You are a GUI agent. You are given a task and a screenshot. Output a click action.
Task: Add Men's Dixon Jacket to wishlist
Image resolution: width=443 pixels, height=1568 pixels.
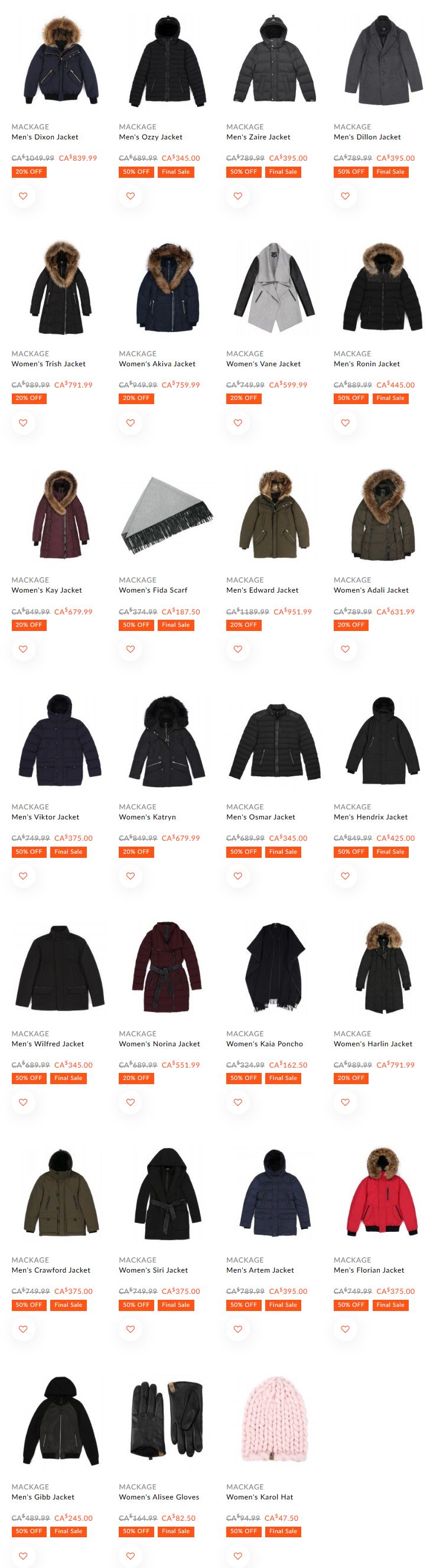23,196
